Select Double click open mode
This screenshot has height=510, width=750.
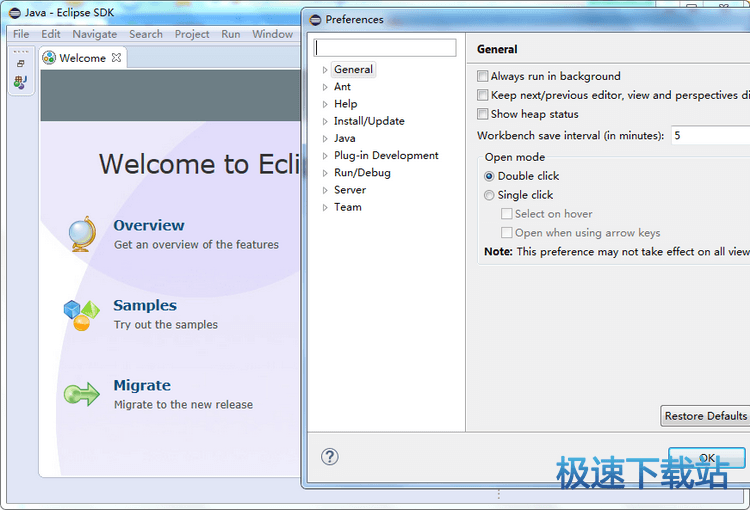tap(489, 176)
